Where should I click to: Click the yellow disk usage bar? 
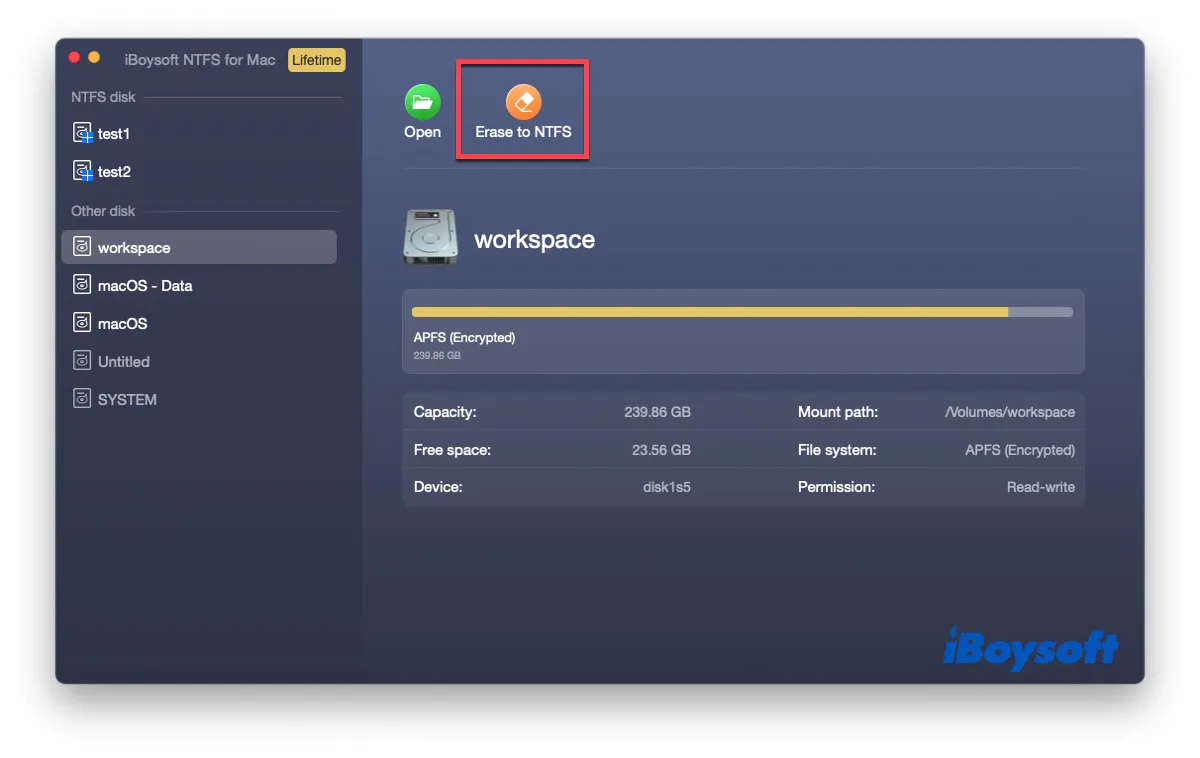710,312
